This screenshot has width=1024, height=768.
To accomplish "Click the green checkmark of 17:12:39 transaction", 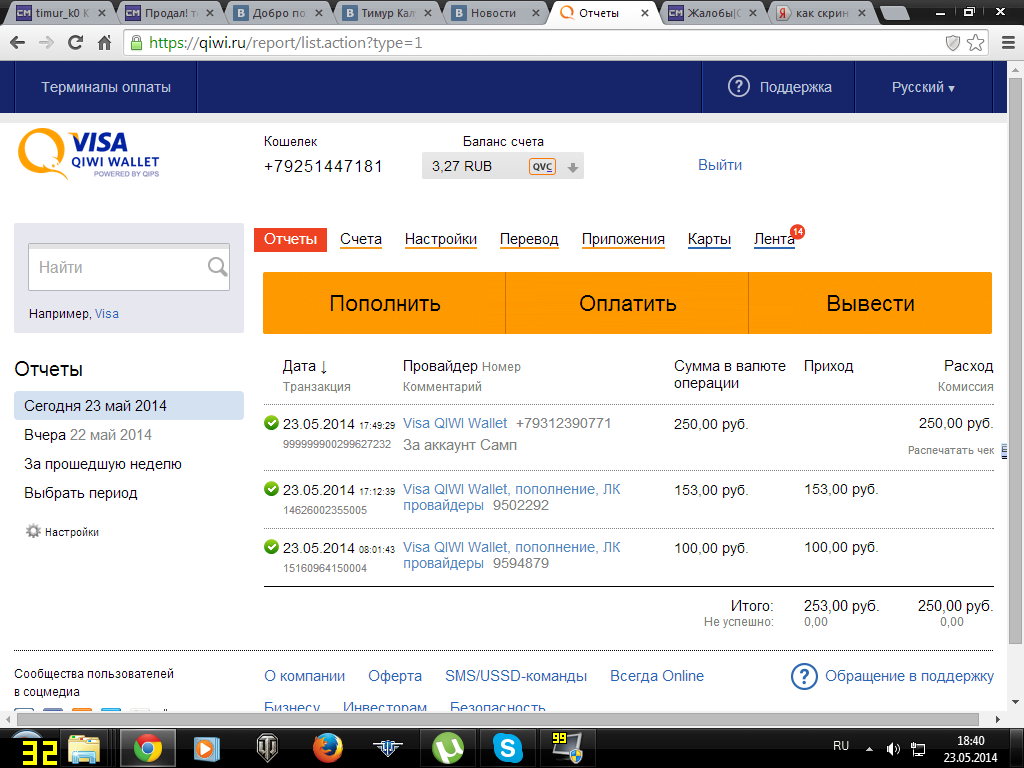I will point(271,488).
